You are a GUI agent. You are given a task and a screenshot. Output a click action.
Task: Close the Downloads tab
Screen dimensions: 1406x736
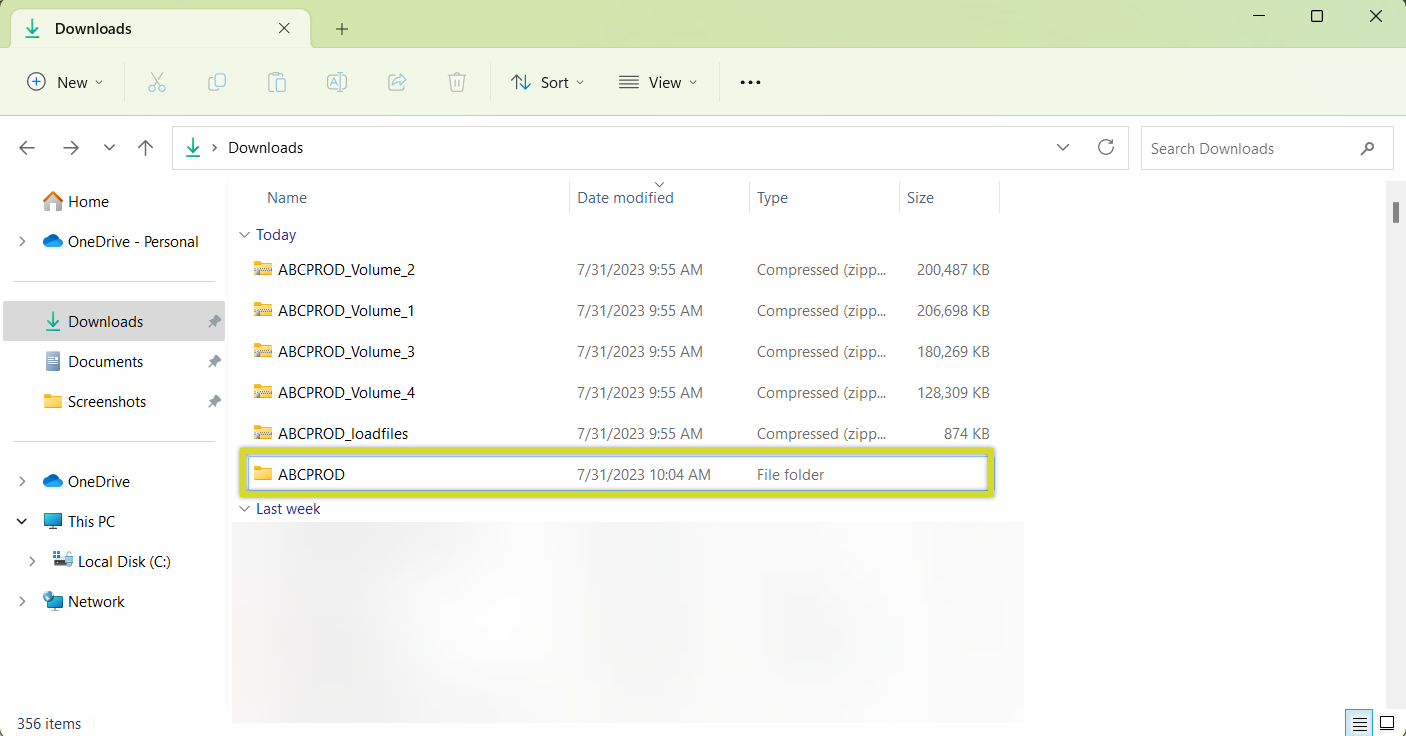pos(285,29)
